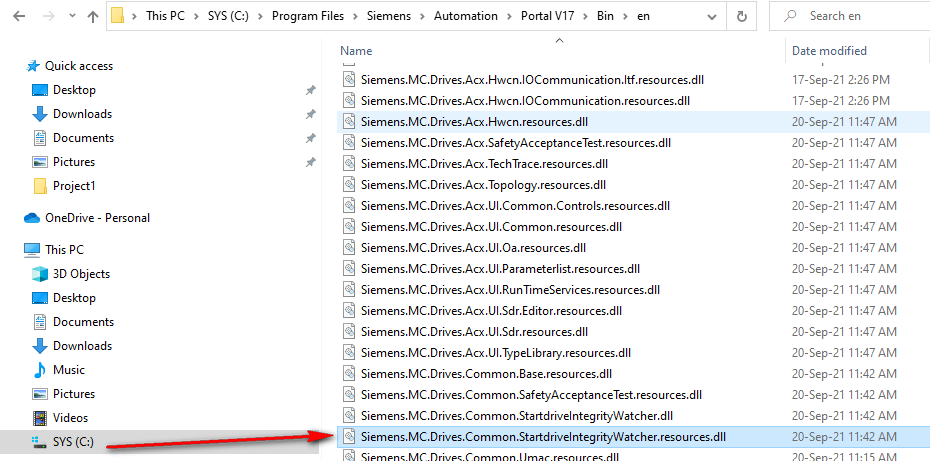Click pin icon next to Desktop
This screenshot has height=461, width=930.
(x=310, y=90)
